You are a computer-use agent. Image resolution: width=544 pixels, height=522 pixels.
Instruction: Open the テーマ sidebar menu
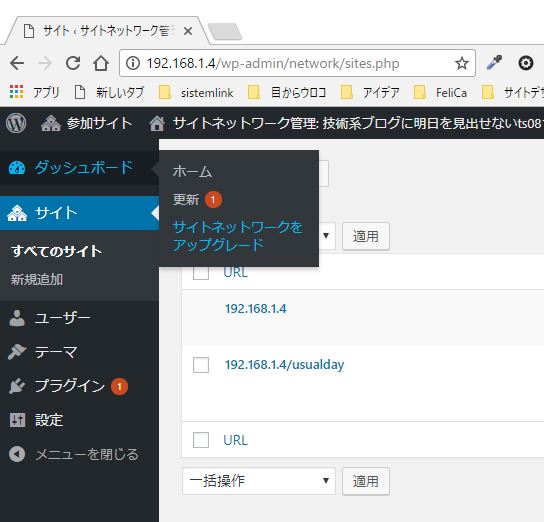(79, 352)
